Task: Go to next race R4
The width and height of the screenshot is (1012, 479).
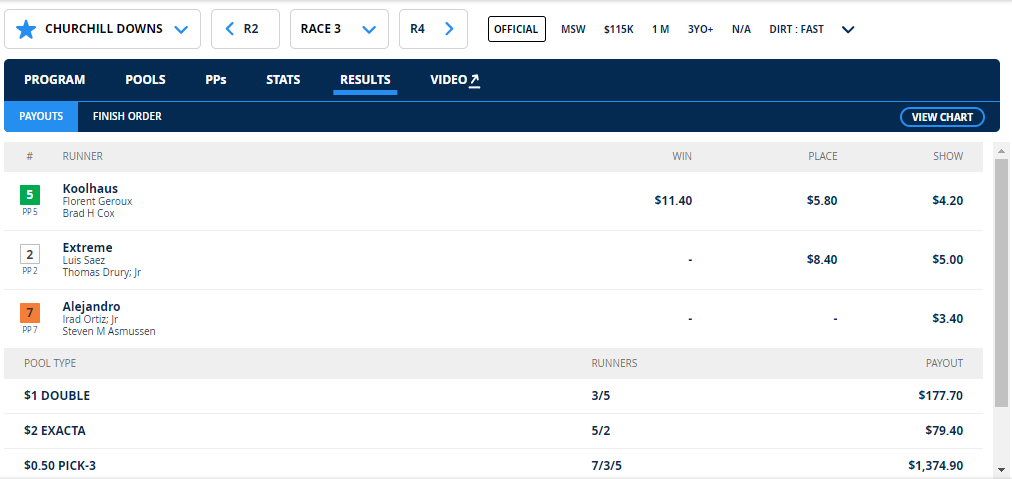Action: [x=433, y=29]
